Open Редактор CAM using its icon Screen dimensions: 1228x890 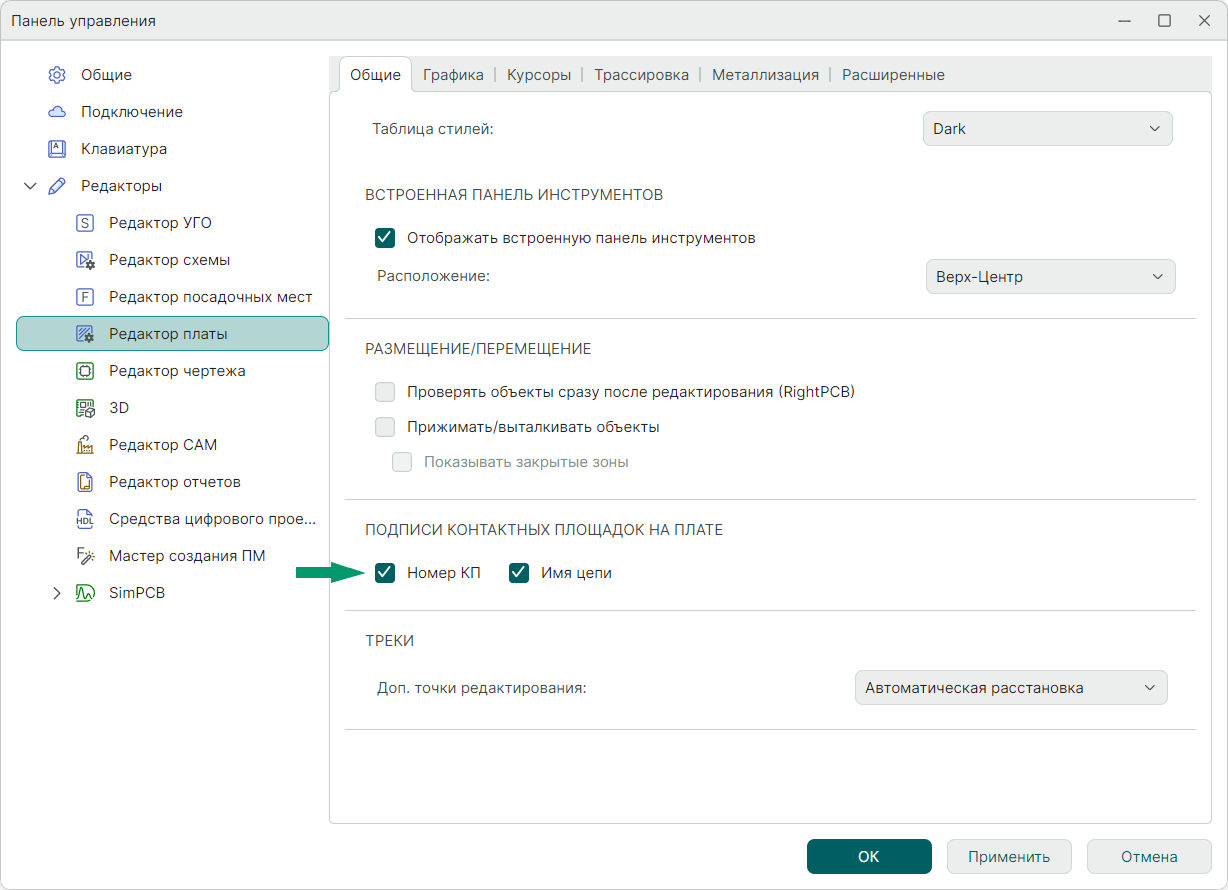coord(85,445)
